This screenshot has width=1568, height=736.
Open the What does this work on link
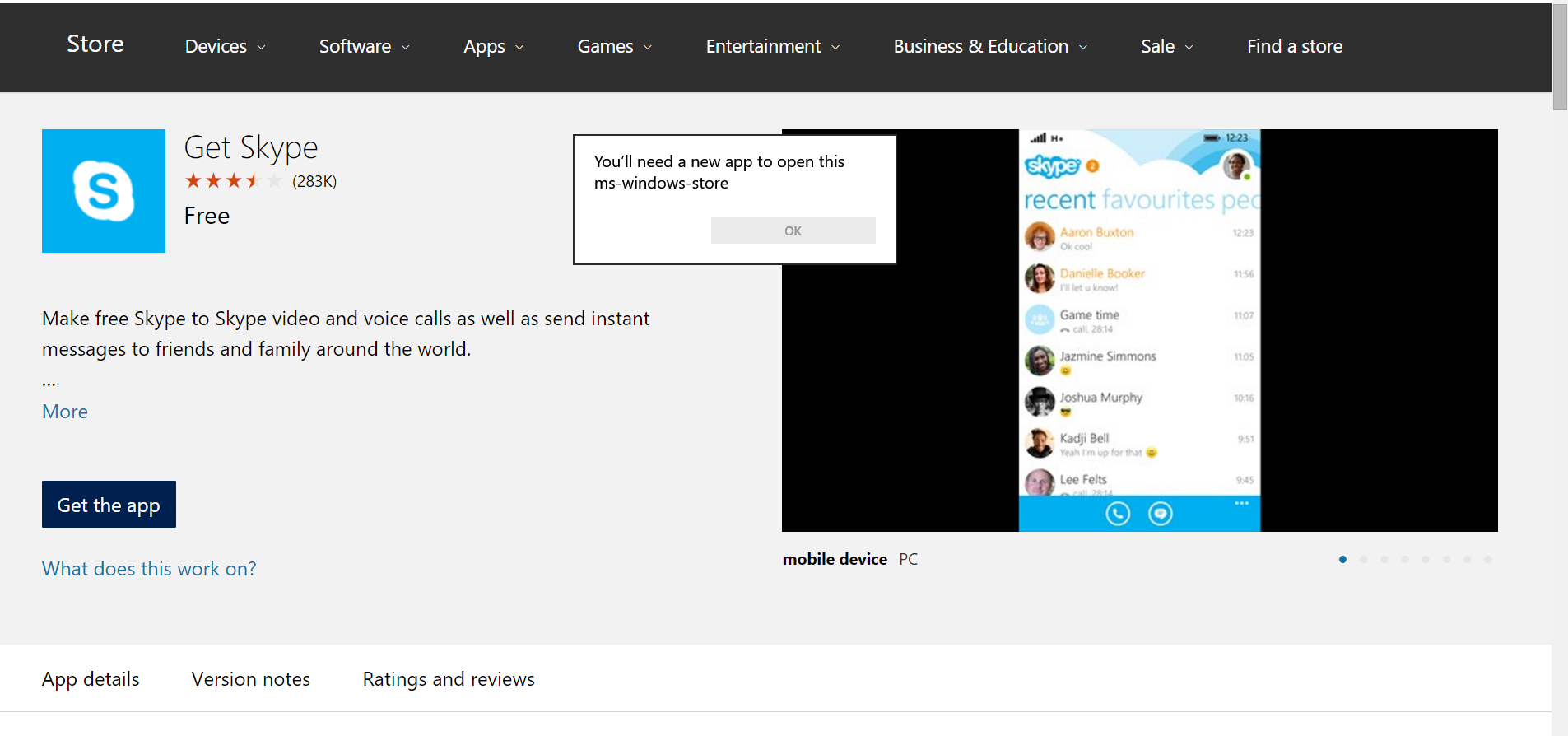149,569
